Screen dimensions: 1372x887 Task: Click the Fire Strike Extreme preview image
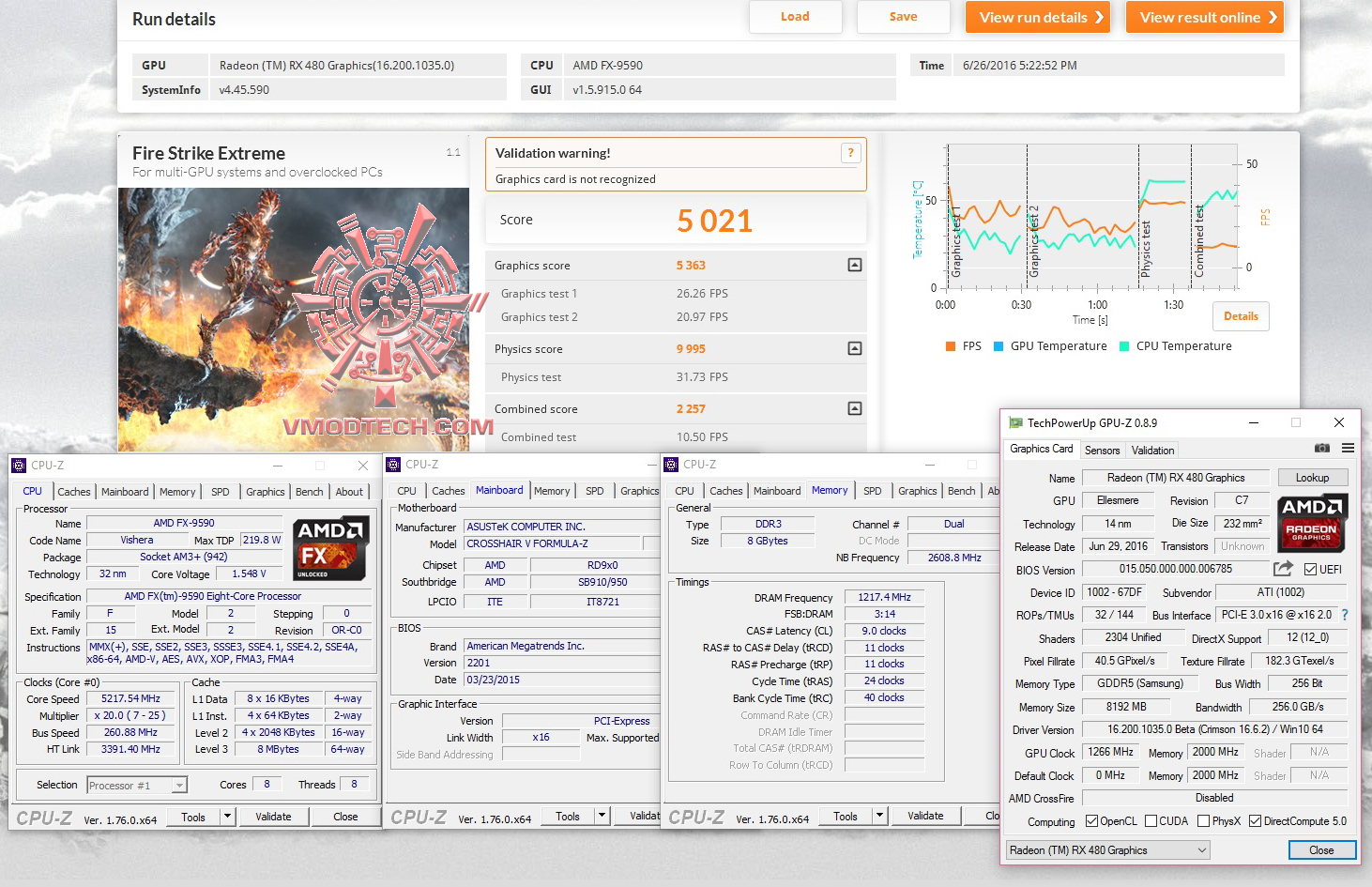click(x=294, y=319)
